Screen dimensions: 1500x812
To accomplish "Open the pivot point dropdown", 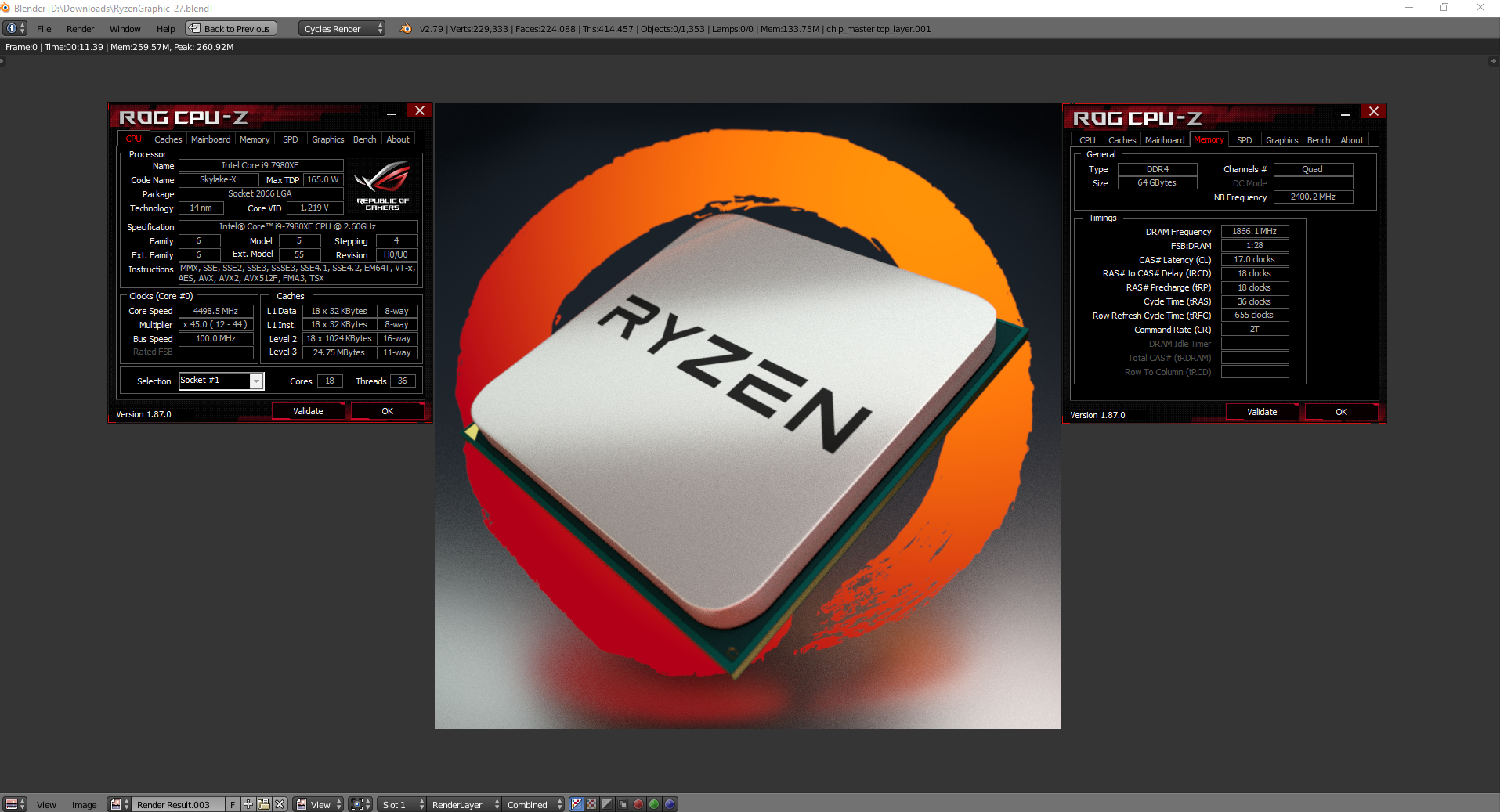I will click(x=360, y=804).
